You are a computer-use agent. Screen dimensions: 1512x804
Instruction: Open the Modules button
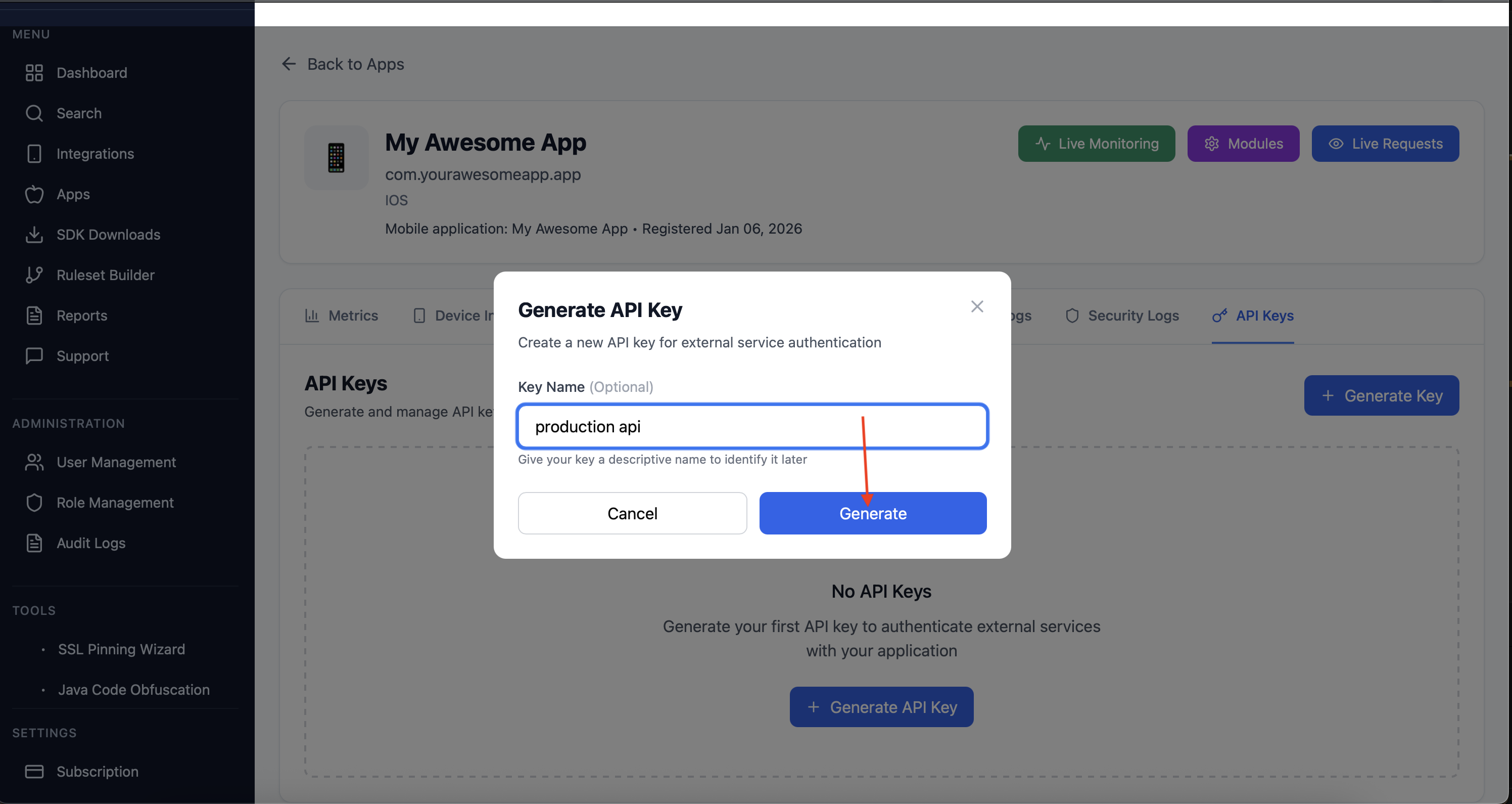[x=1243, y=144]
